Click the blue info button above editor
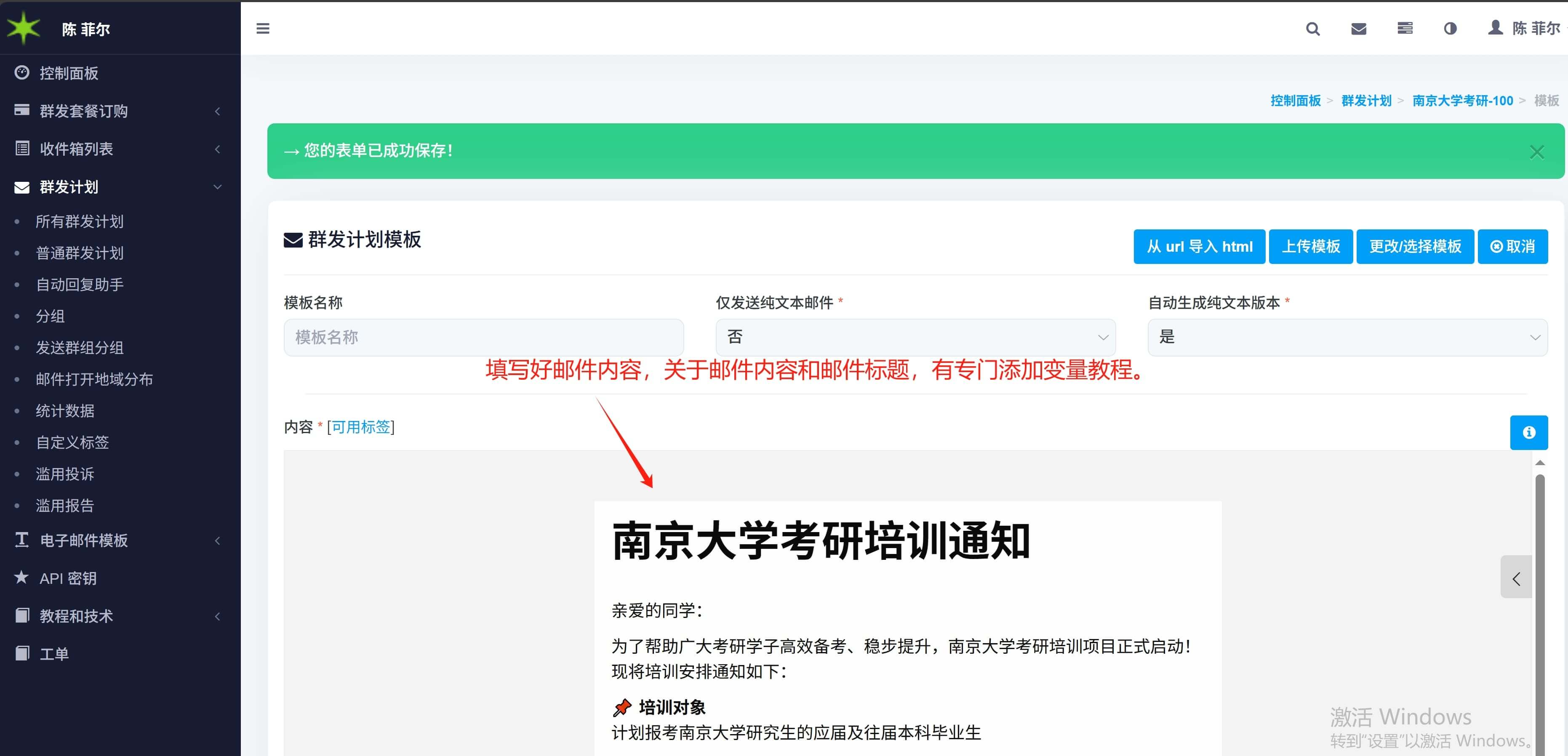This screenshot has height=756, width=1568. 1528,432
